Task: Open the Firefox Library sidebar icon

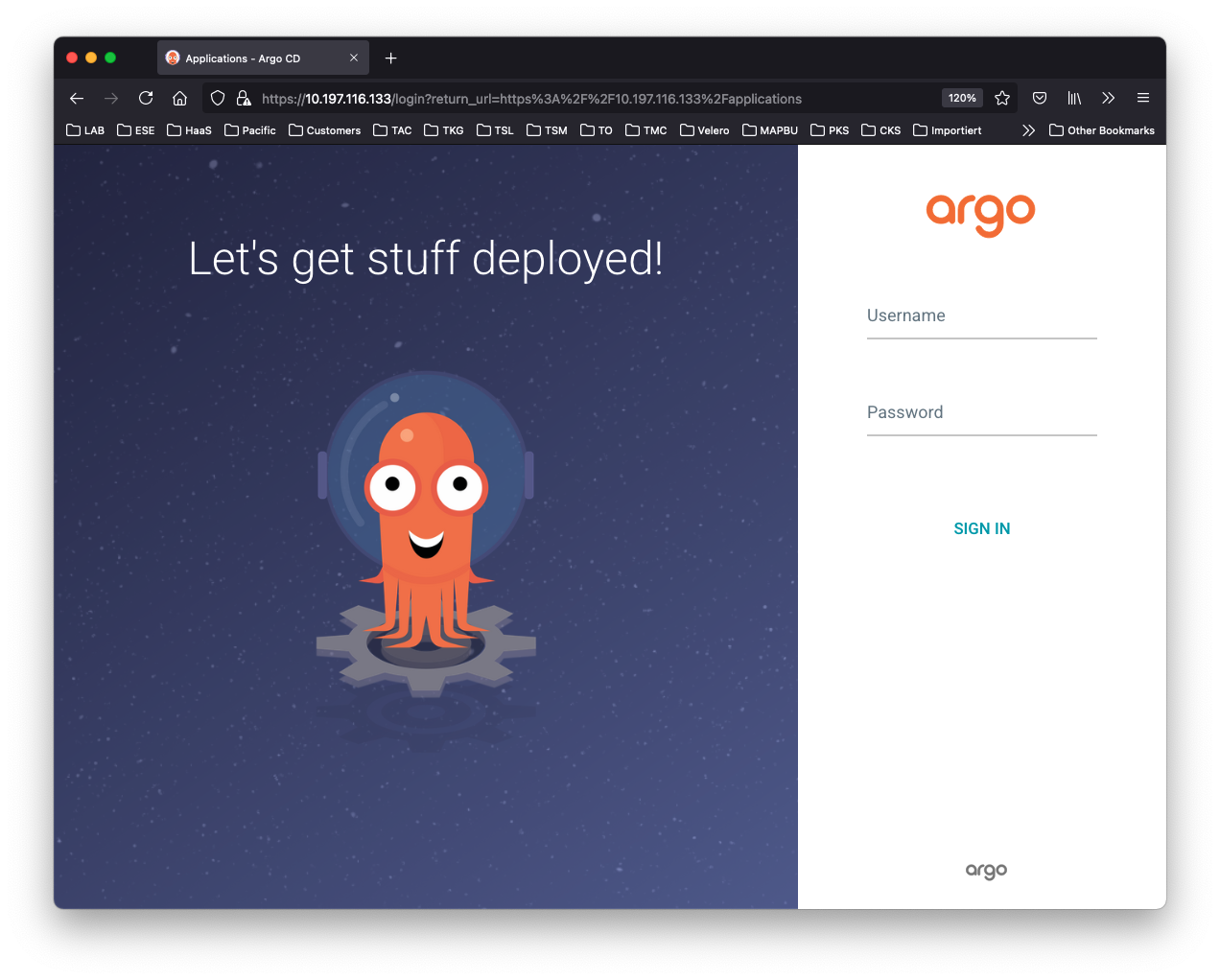Action: (x=1074, y=98)
